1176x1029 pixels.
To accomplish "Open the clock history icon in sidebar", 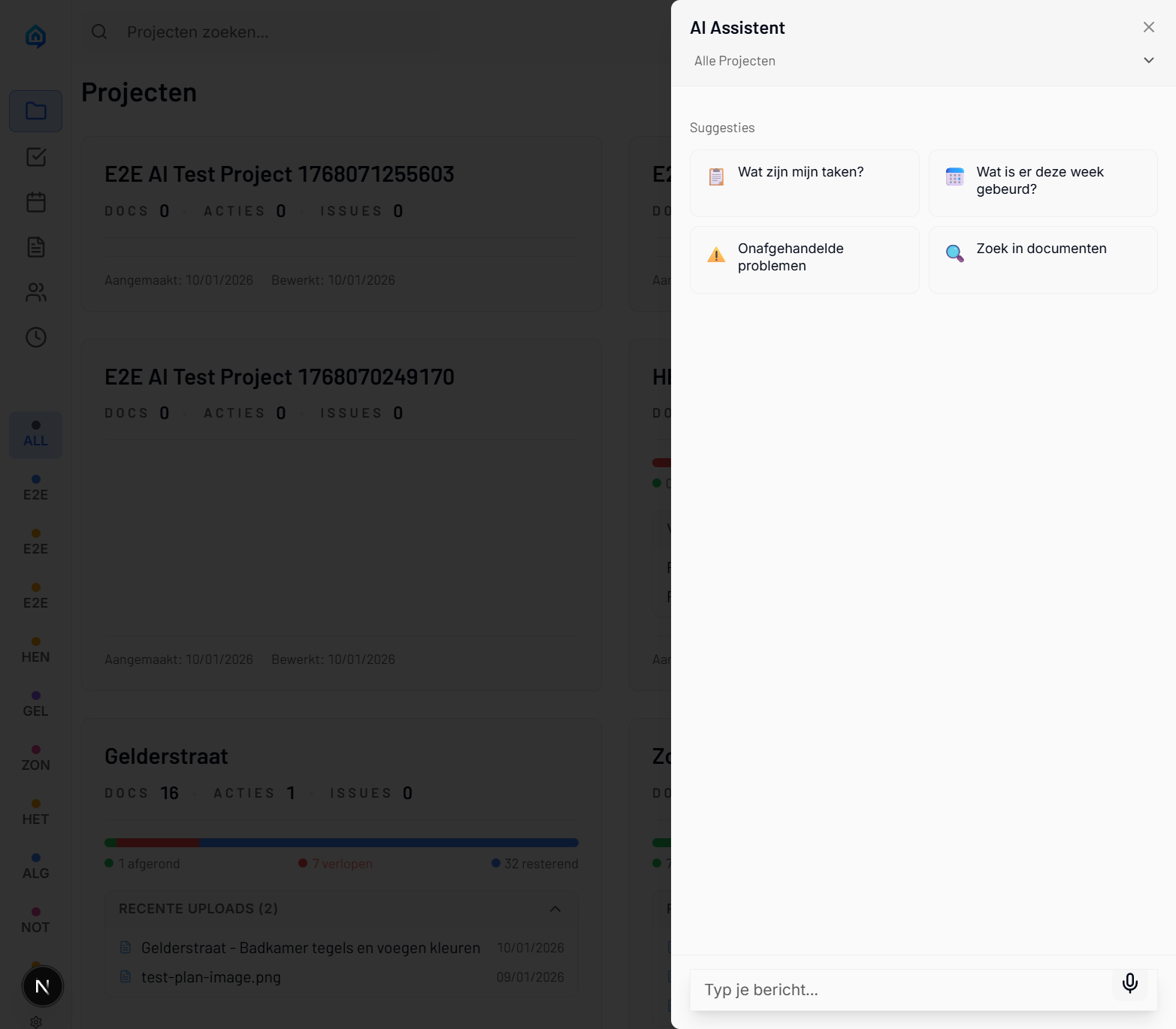I will click(35, 337).
